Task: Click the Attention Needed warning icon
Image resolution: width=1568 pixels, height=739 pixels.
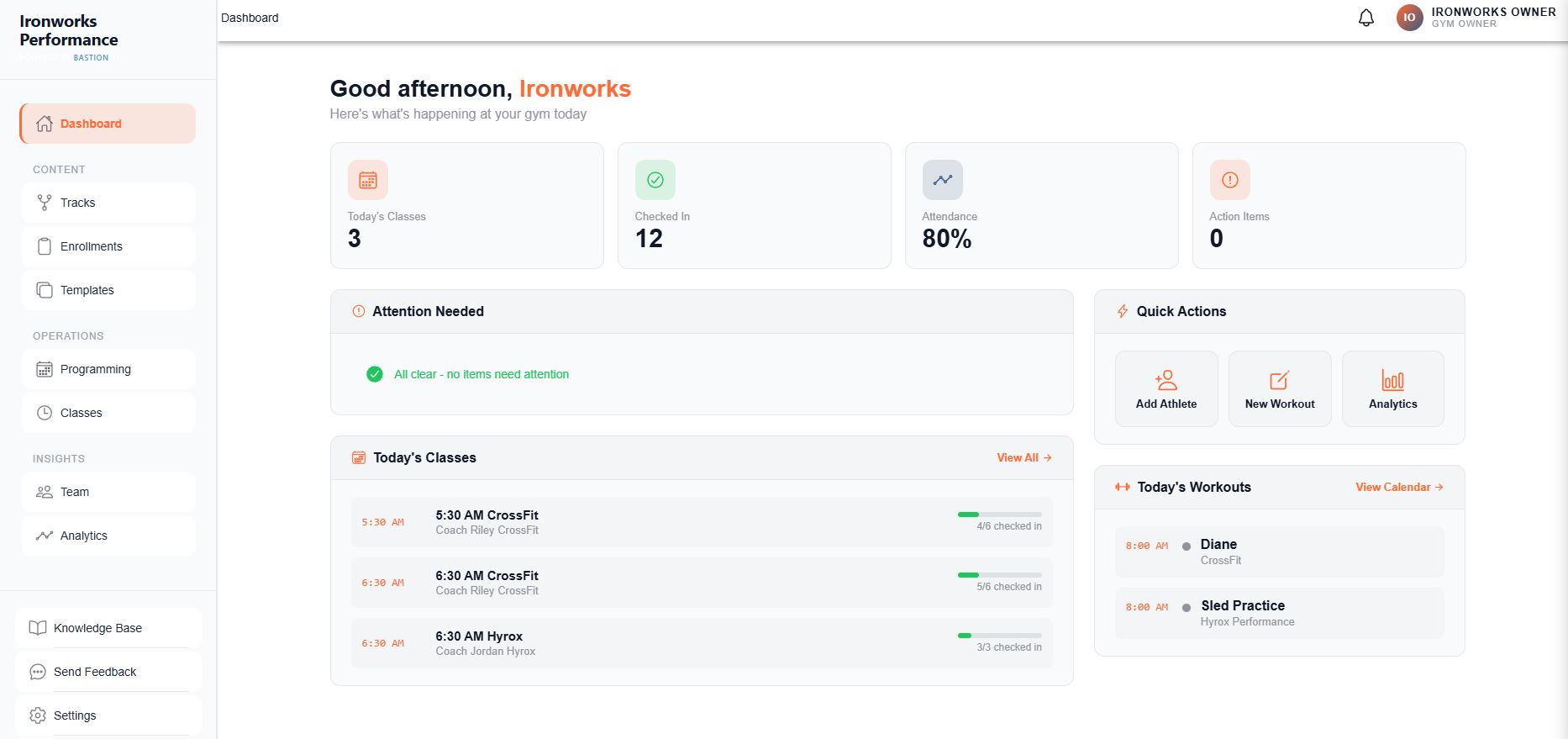Action: coord(359,311)
